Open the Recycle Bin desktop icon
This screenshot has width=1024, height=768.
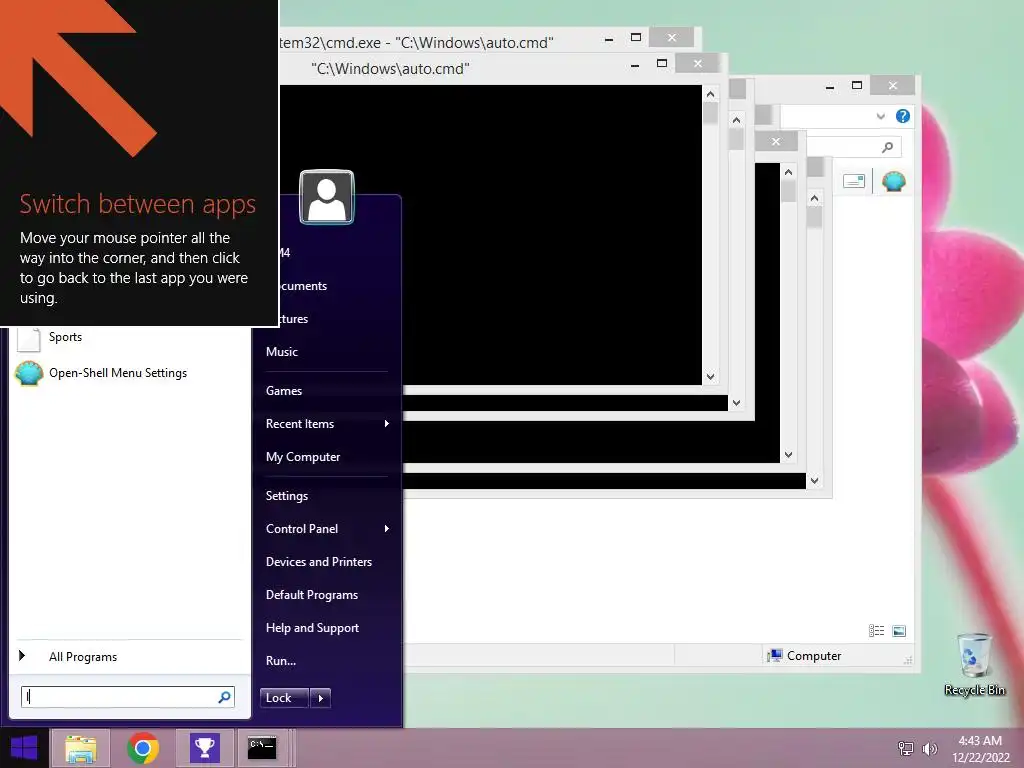coord(974,664)
